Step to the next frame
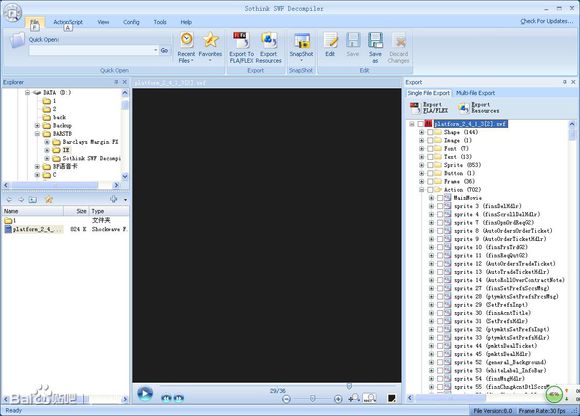 (179, 398)
